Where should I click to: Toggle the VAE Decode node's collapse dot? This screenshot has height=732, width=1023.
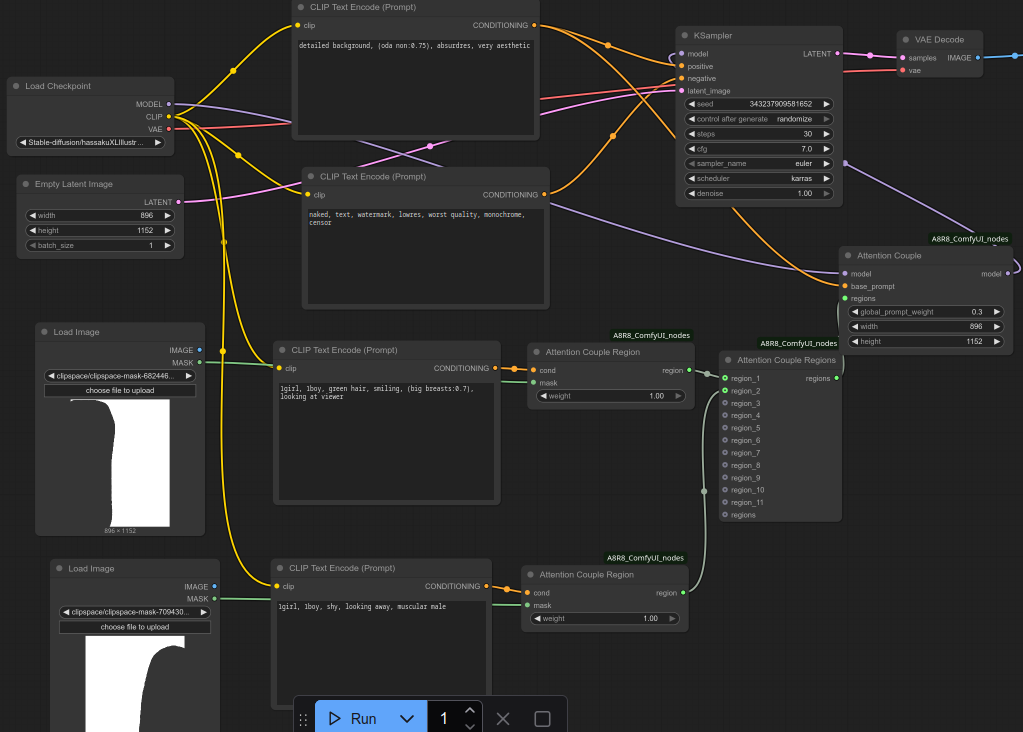[906, 40]
